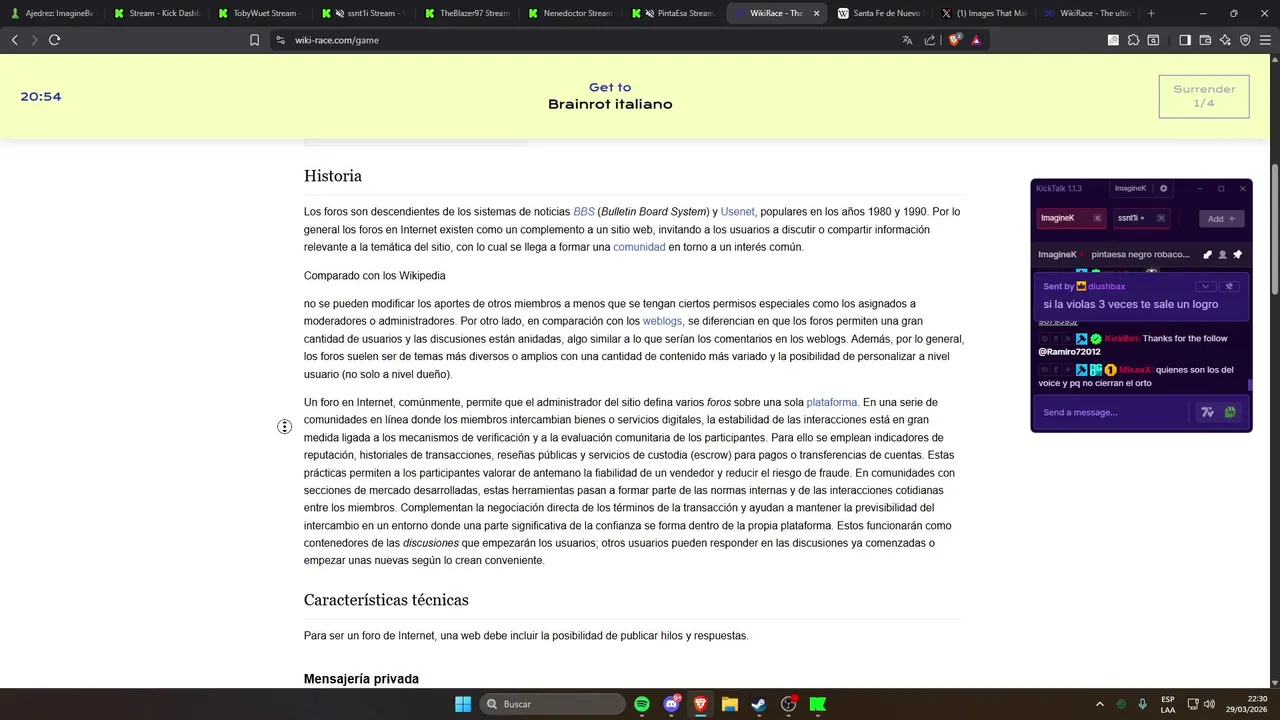Click the pin icon in KickTalk chat header

[x=1237, y=254]
